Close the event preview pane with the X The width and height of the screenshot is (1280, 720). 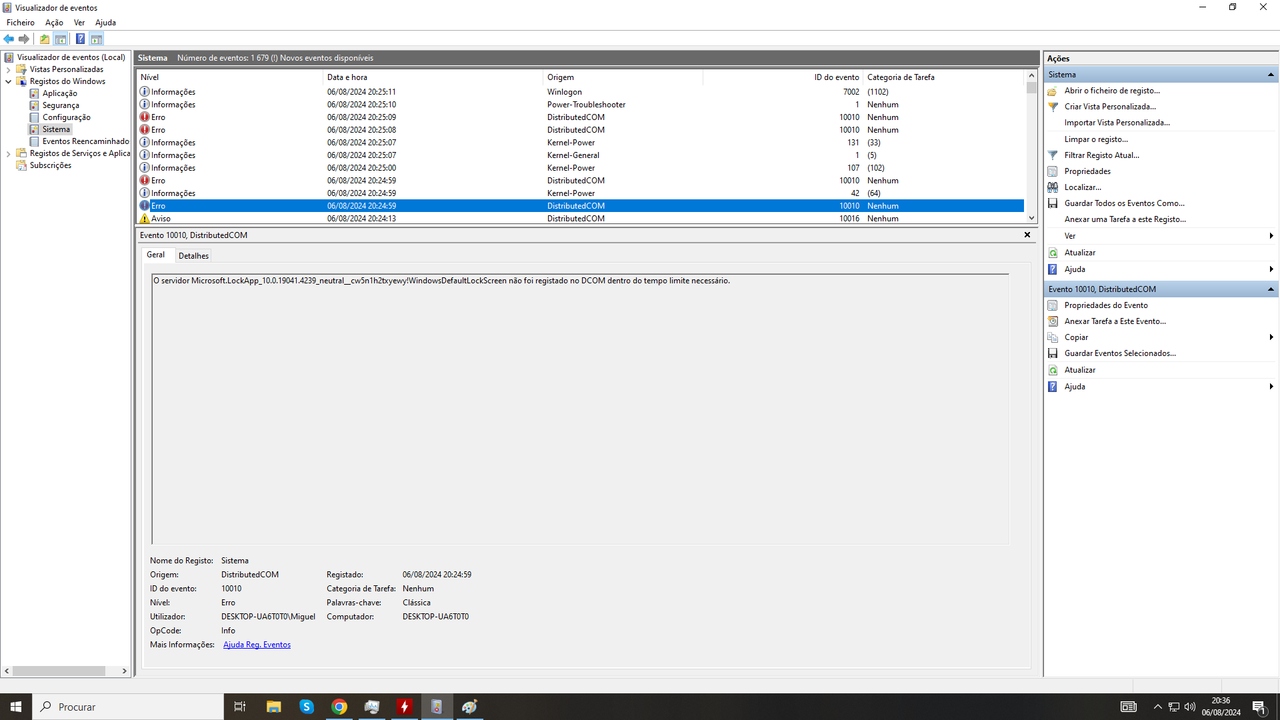click(x=1027, y=235)
